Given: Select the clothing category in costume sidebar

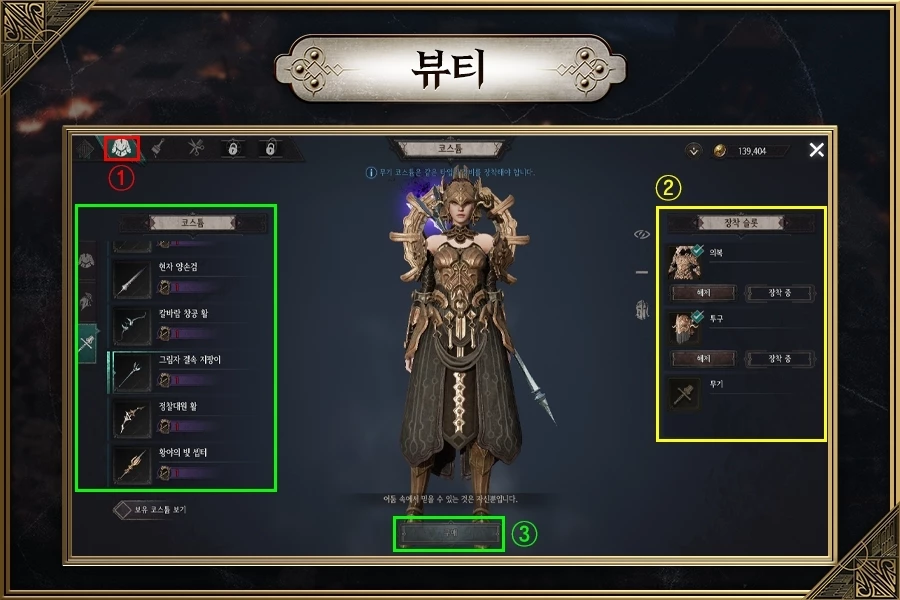Looking at the screenshot, I should click(87, 261).
